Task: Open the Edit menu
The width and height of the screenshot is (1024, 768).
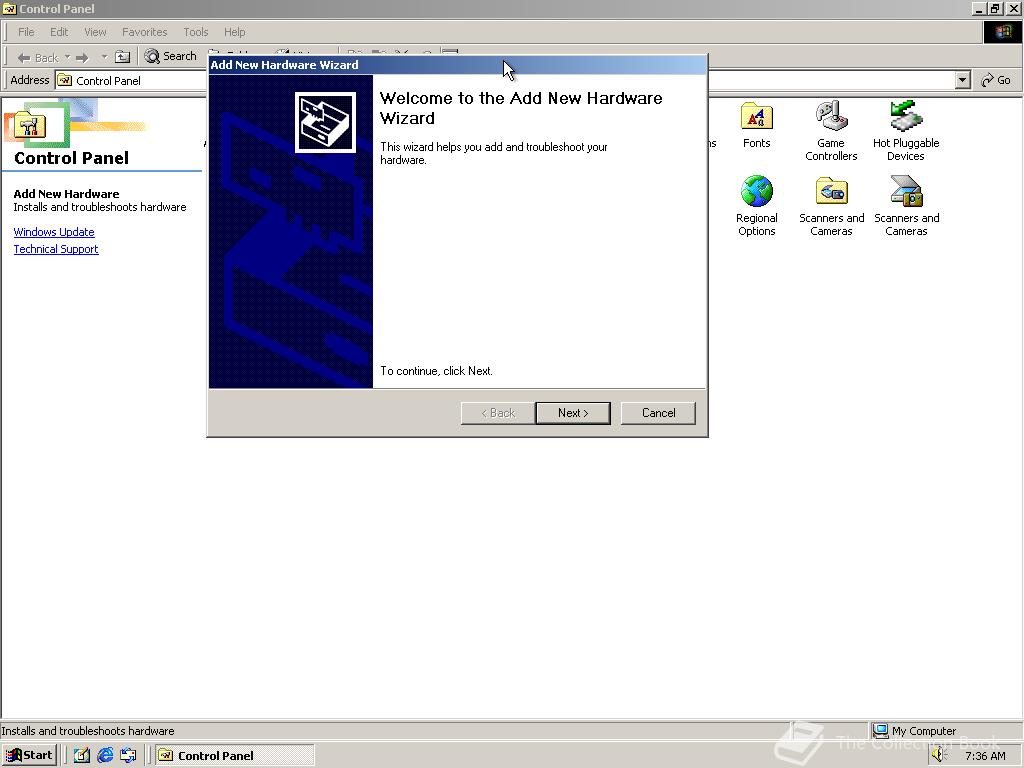Action: (59, 32)
